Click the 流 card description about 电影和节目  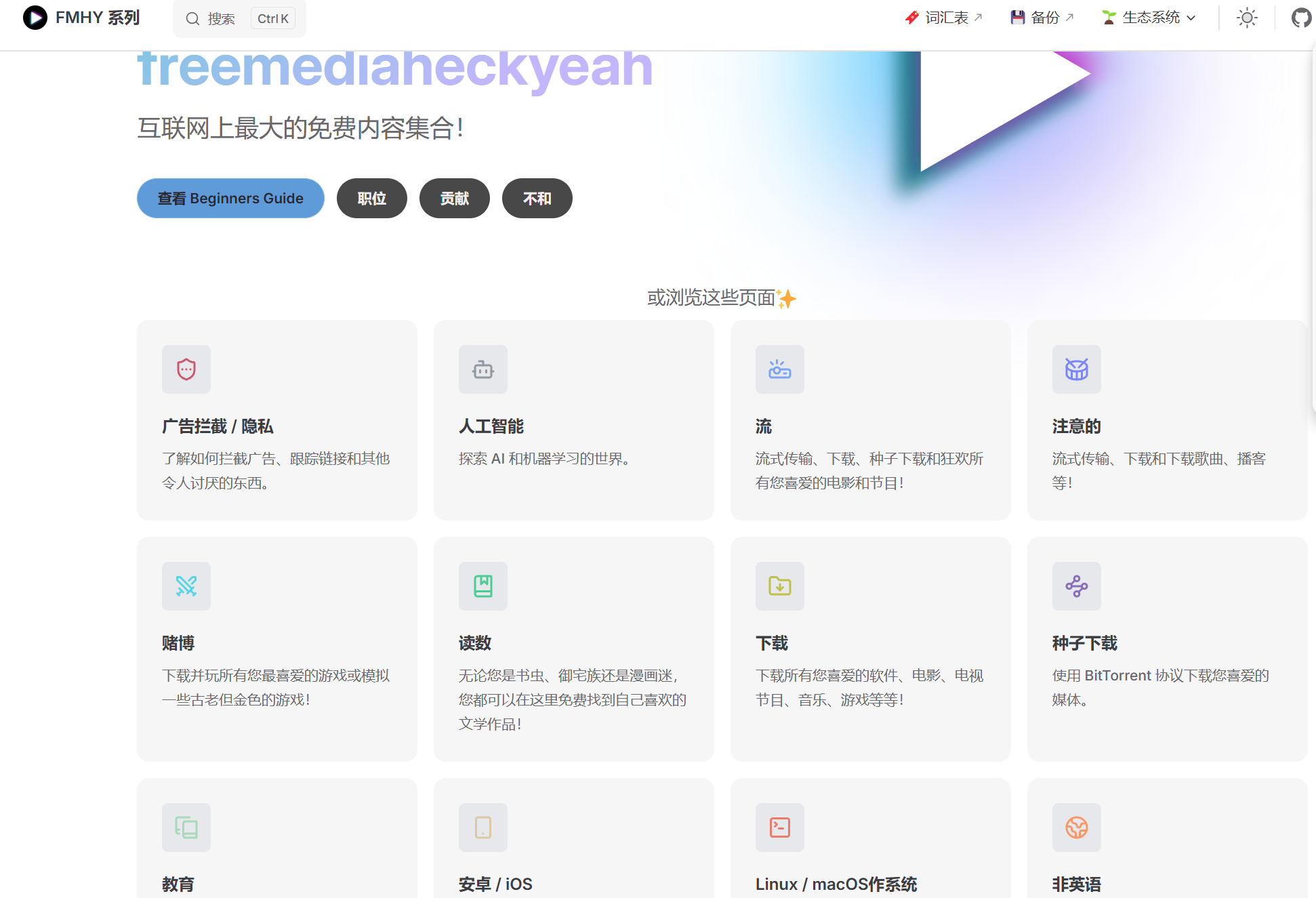click(869, 471)
